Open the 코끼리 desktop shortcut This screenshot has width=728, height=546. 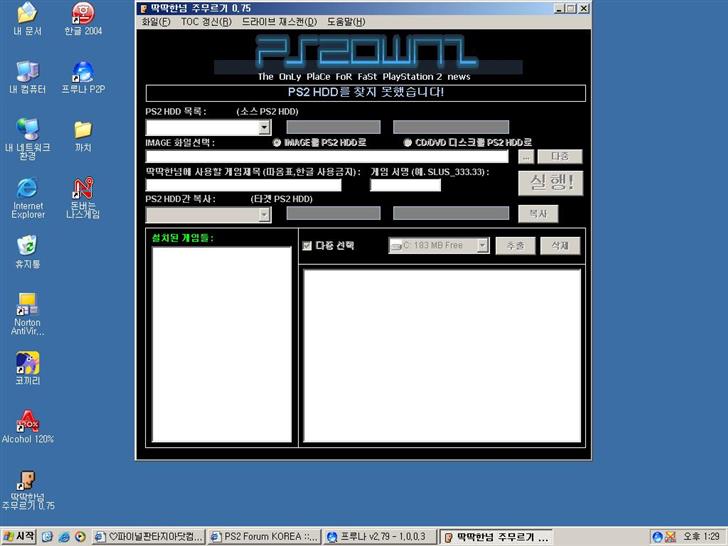[x=27, y=369]
